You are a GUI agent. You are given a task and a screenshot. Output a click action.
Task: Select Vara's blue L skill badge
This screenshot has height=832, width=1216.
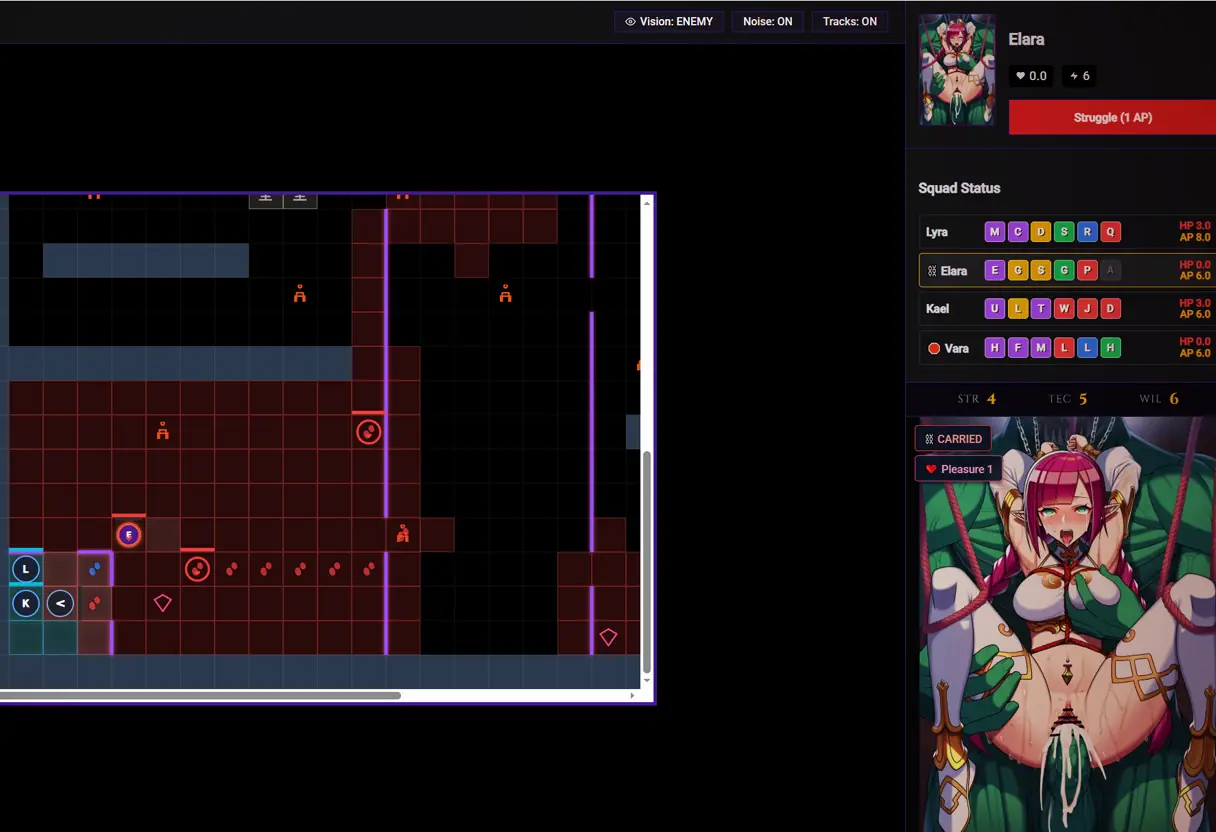click(x=1087, y=348)
